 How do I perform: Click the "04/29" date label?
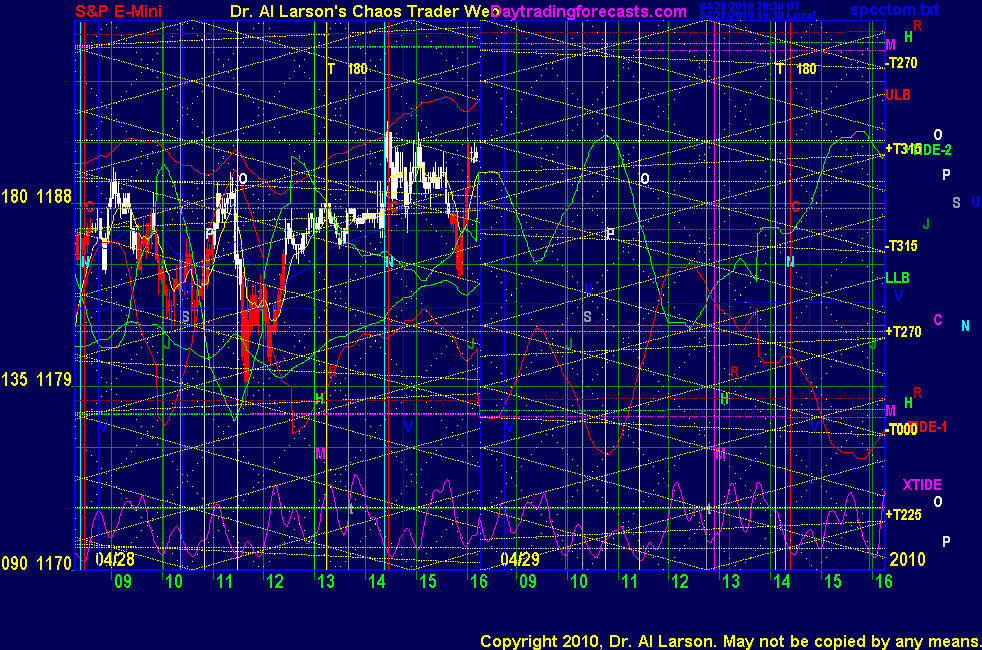520,559
